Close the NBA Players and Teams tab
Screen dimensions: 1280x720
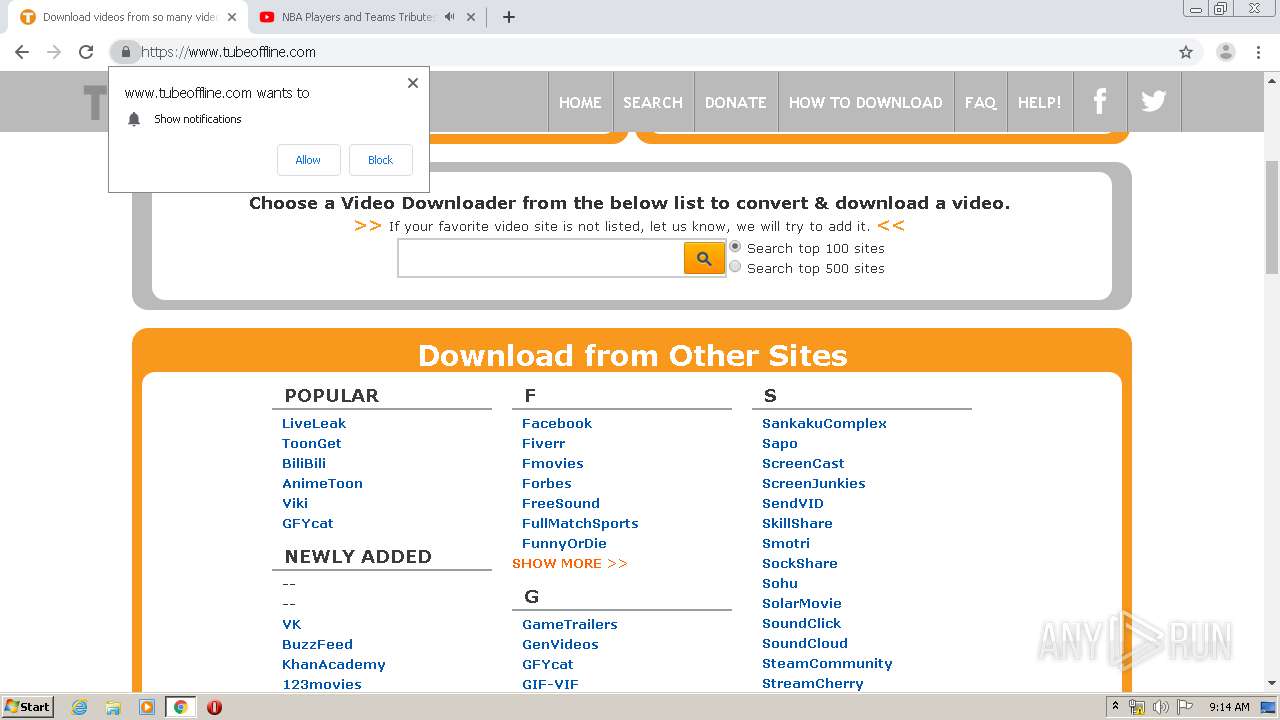(x=471, y=17)
